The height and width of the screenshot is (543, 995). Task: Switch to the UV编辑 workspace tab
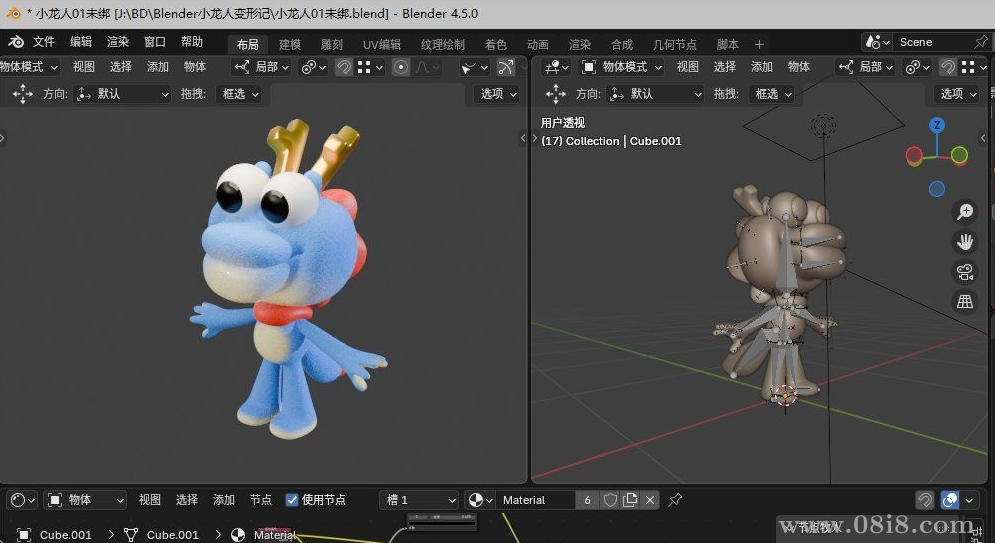coord(381,44)
